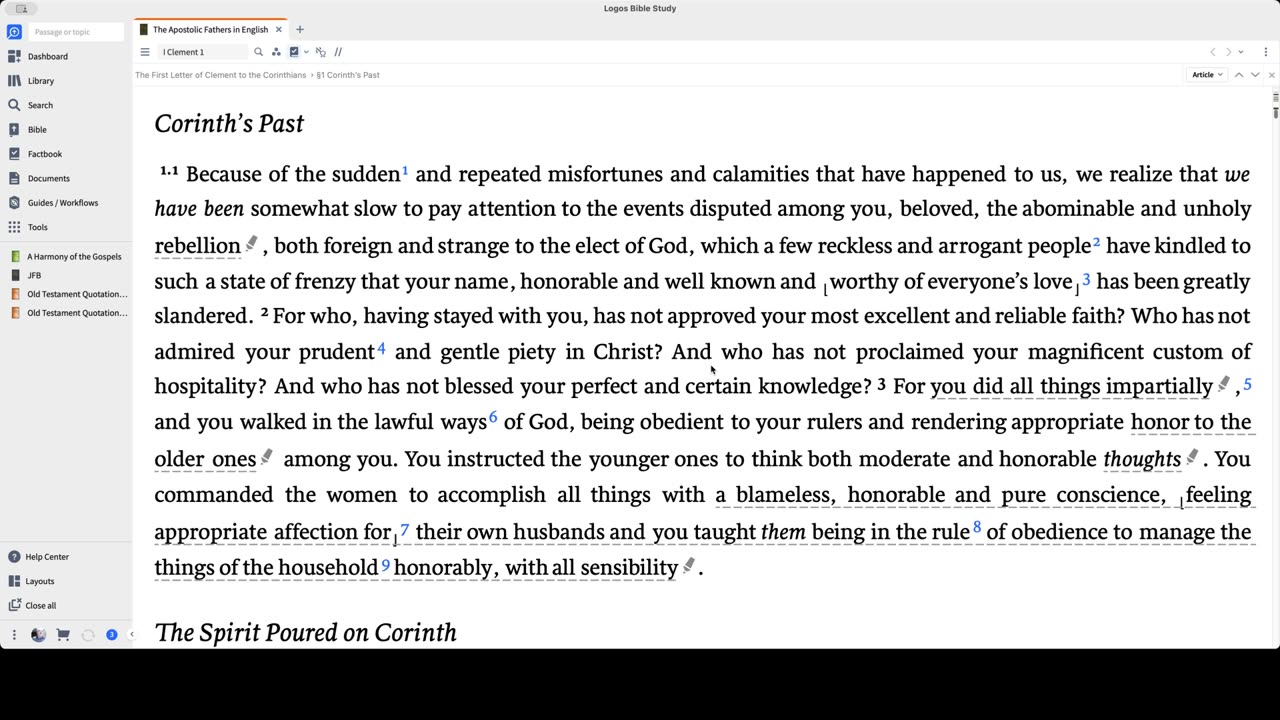Click the 'Corinth's Past' heading
Screen dimensions: 1280x720
tap(229, 124)
